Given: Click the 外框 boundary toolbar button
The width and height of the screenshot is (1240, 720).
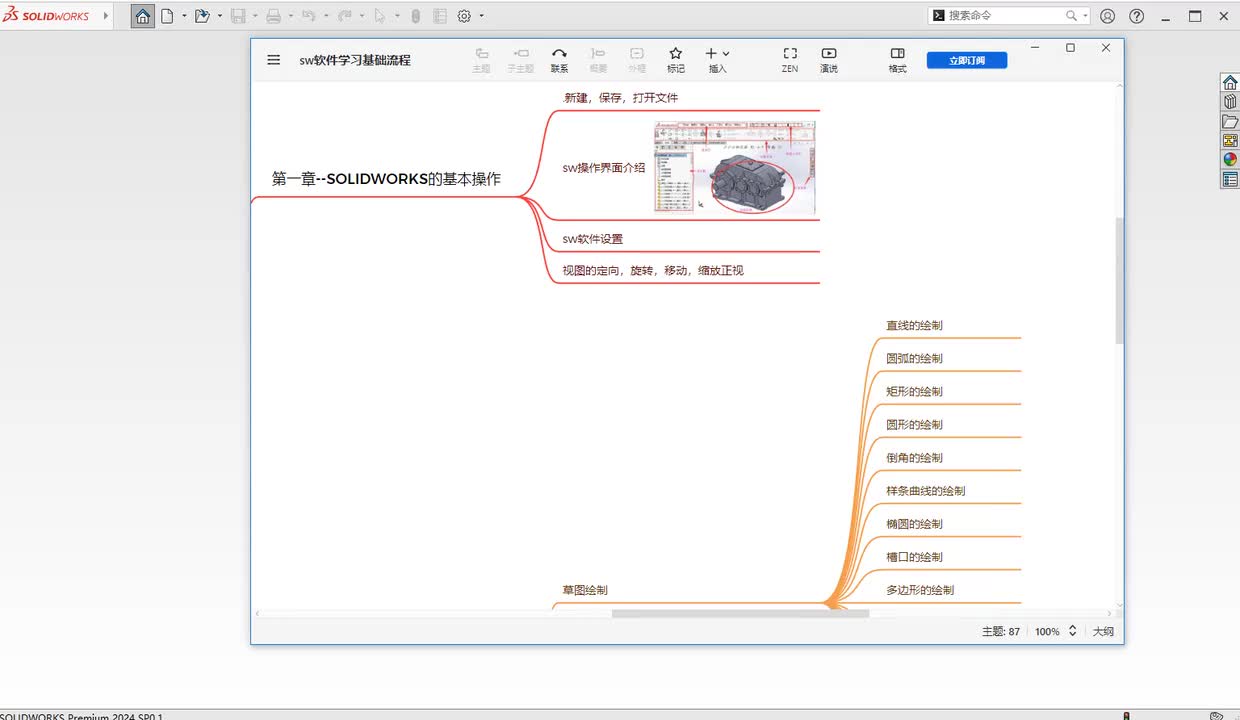Looking at the screenshot, I should tap(637, 60).
